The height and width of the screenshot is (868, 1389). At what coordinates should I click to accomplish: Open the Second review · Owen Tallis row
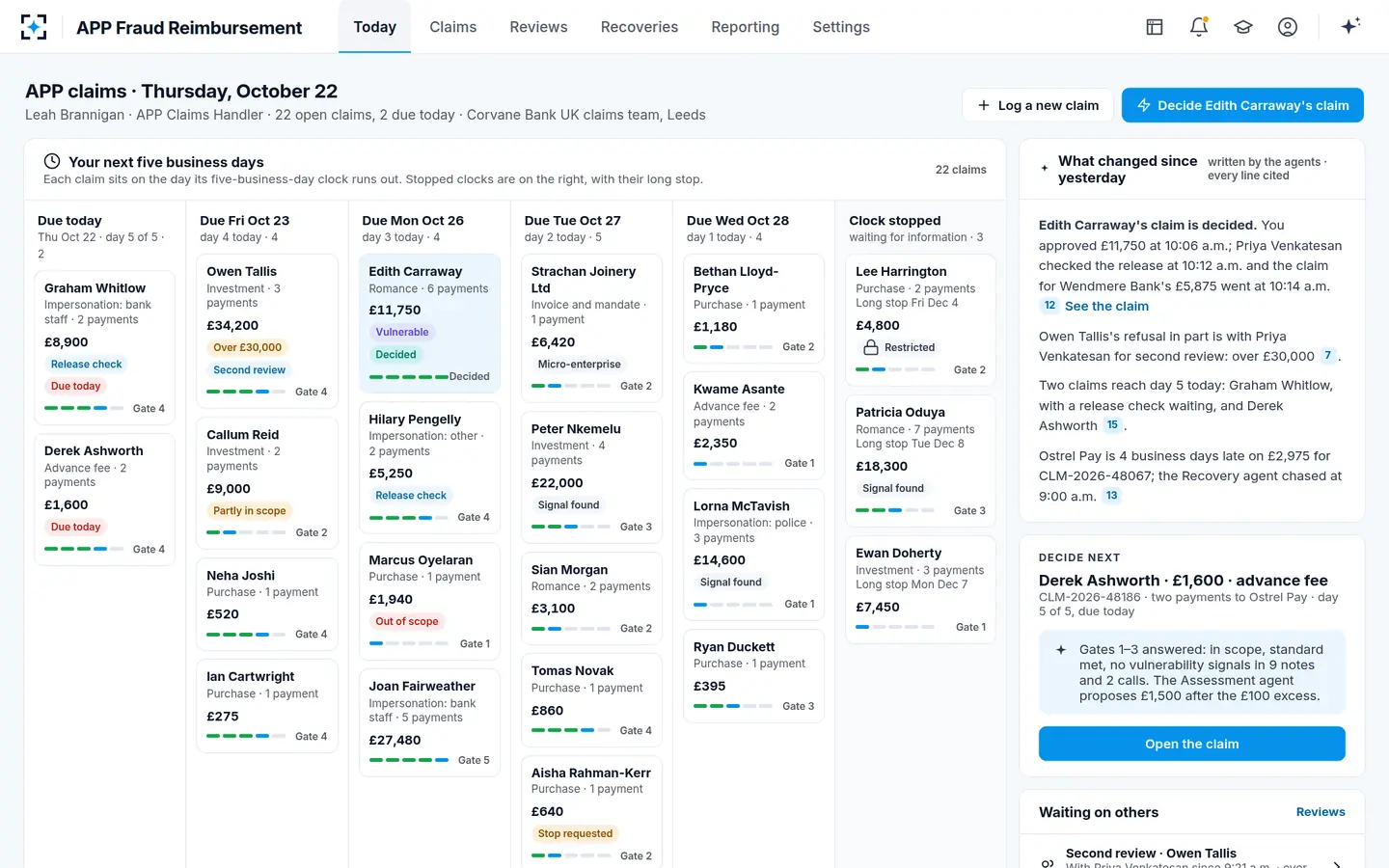1191,858
